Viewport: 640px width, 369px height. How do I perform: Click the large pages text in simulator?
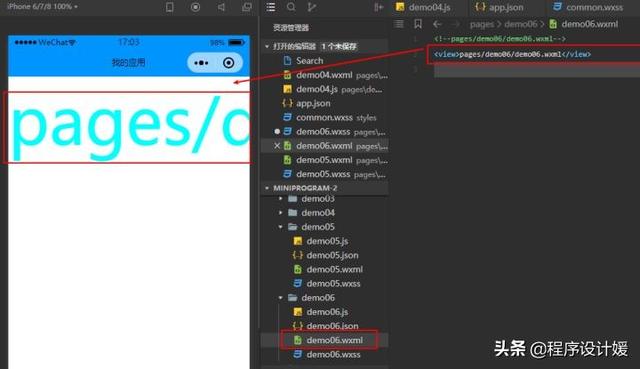[131, 128]
